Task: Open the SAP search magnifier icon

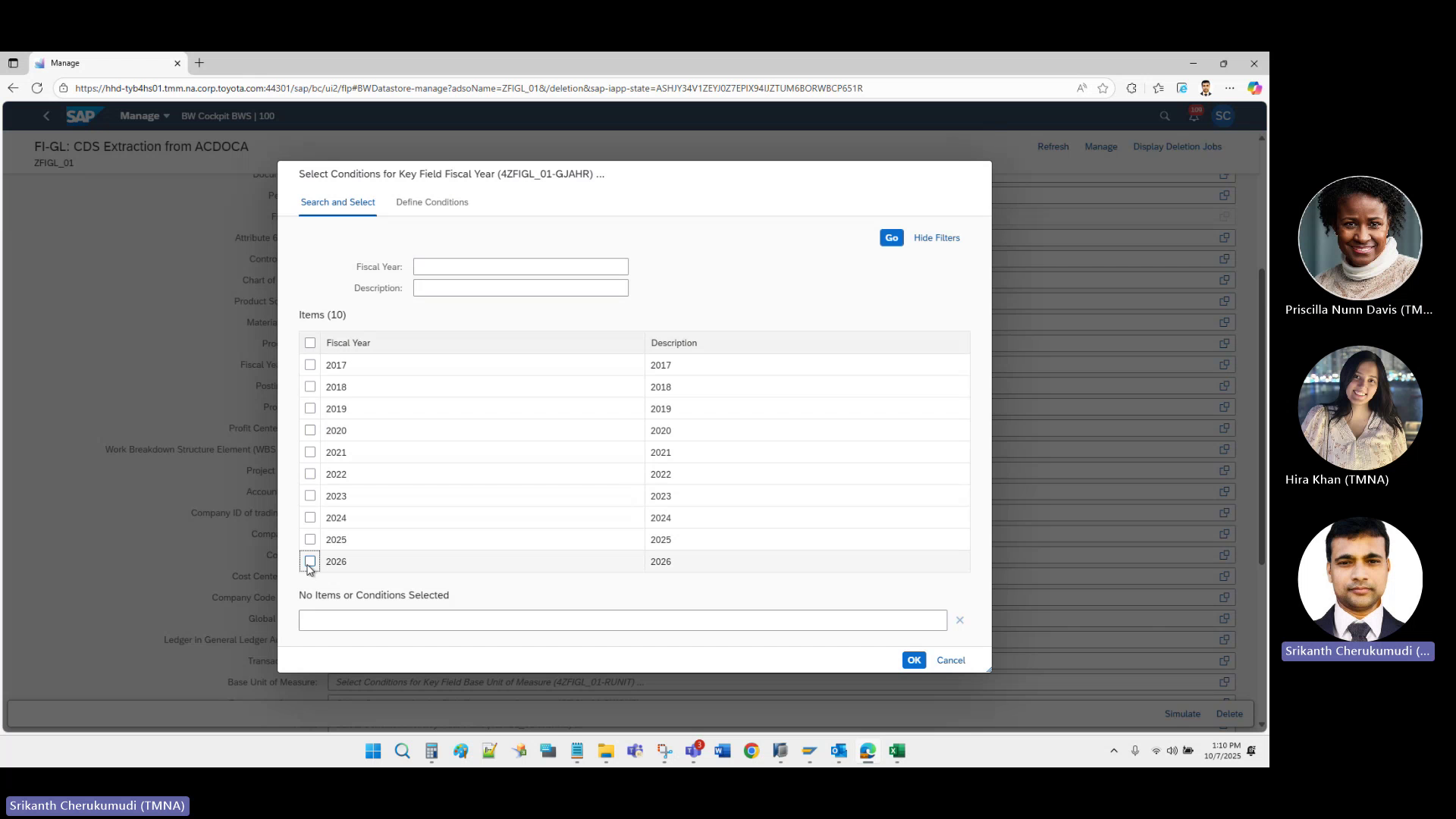Action: point(1164,115)
